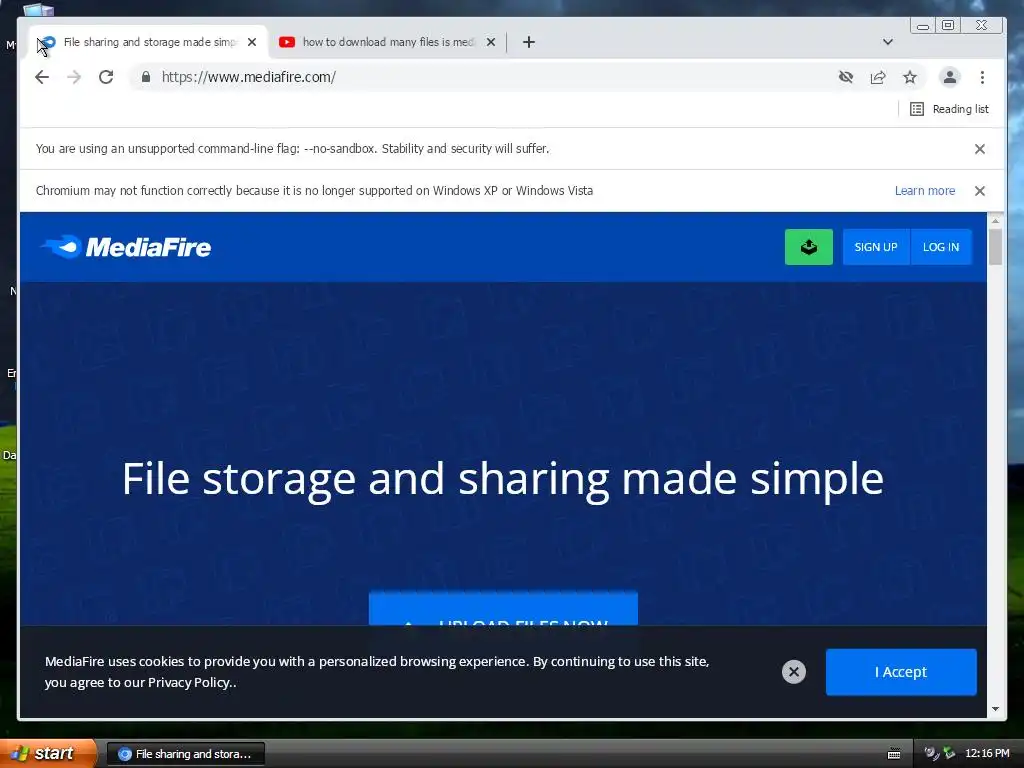Screen dimensions: 1024x768
Task: Switch to the MediaFire file sharing tab
Action: (149, 42)
